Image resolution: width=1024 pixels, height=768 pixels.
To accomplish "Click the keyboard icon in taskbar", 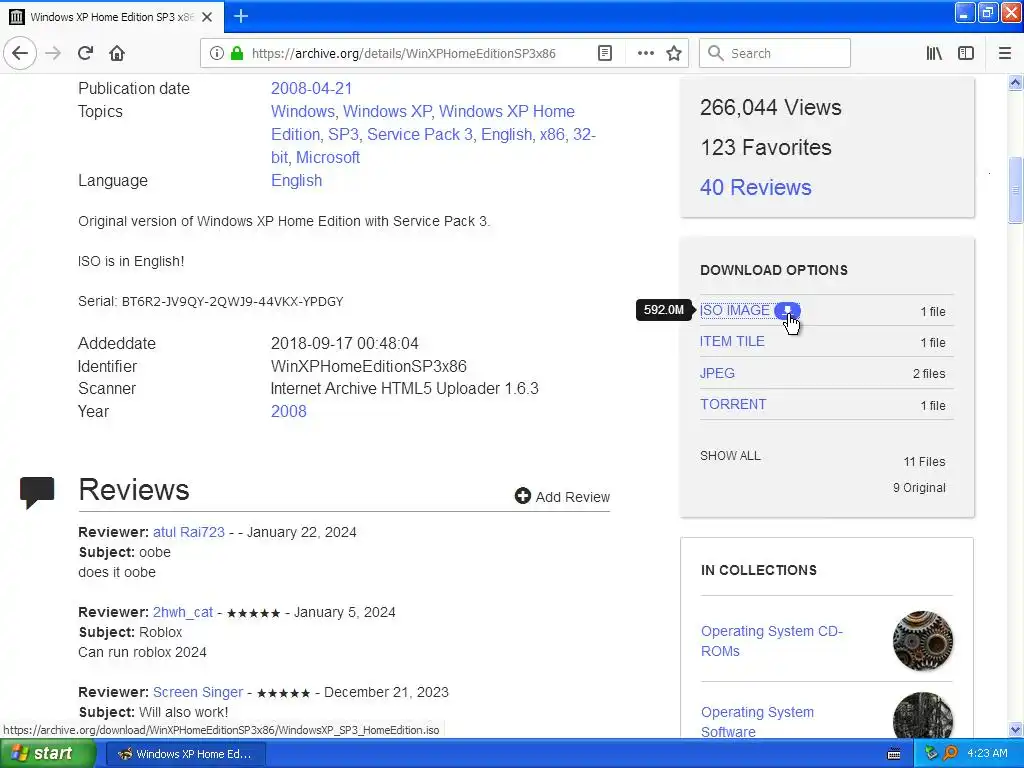I will (894, 754).
